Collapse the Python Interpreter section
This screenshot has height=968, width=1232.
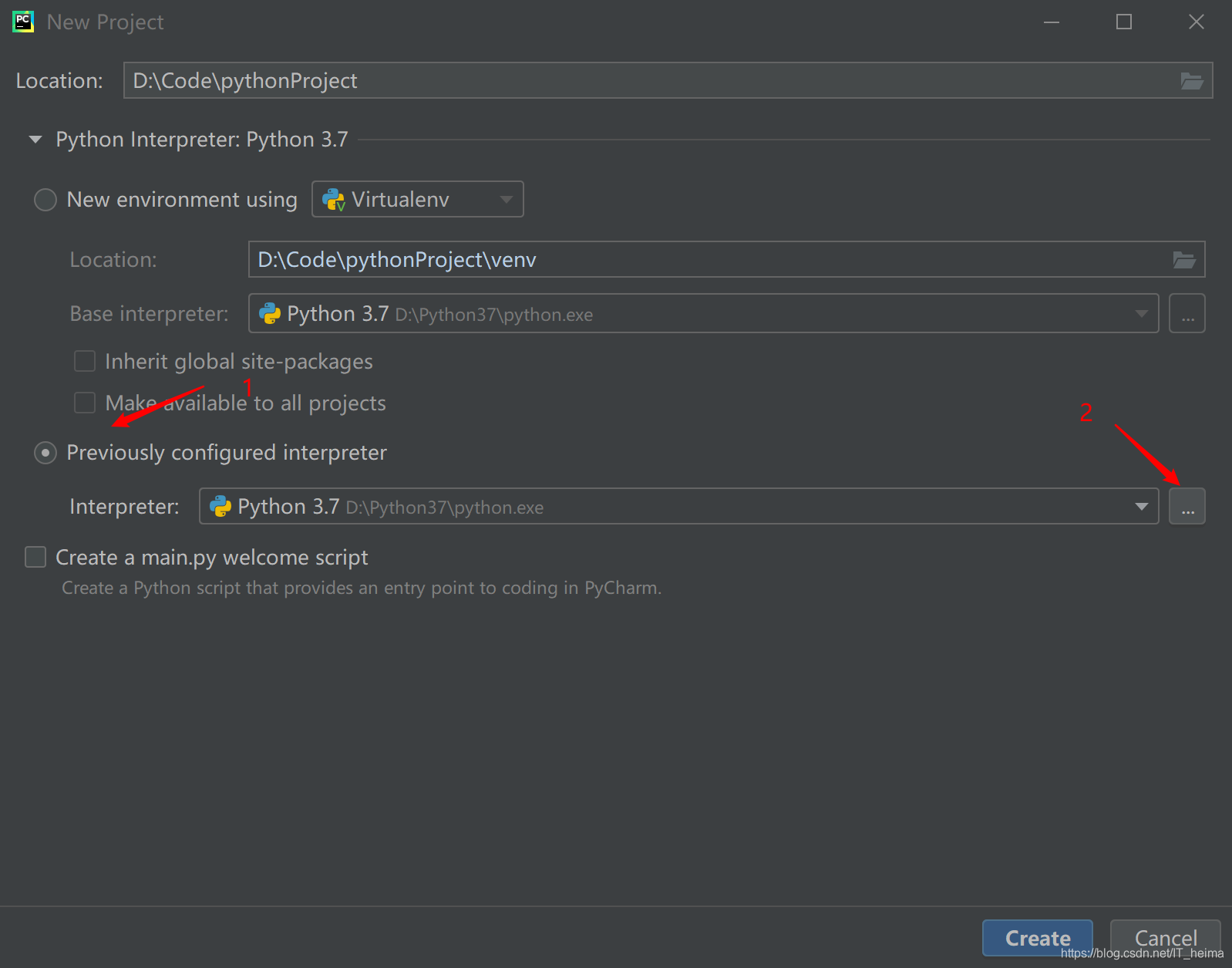point(35,140)
